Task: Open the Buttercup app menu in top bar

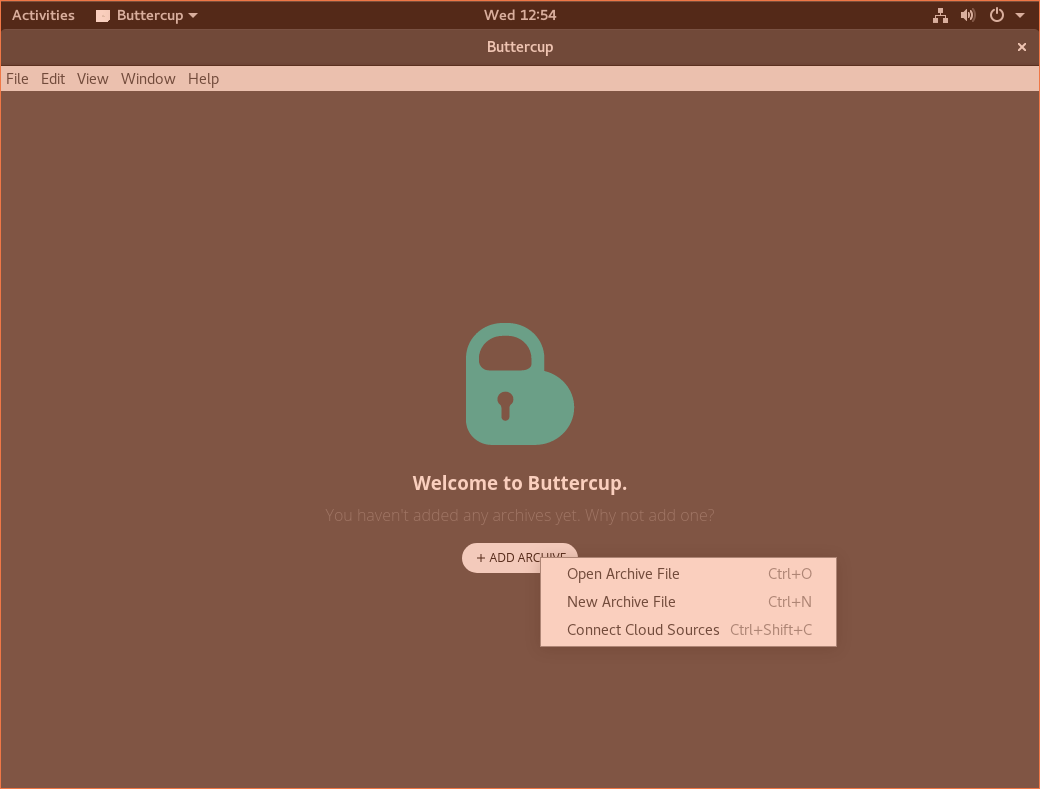Action: pyautogui.click(x=147, y=15)
